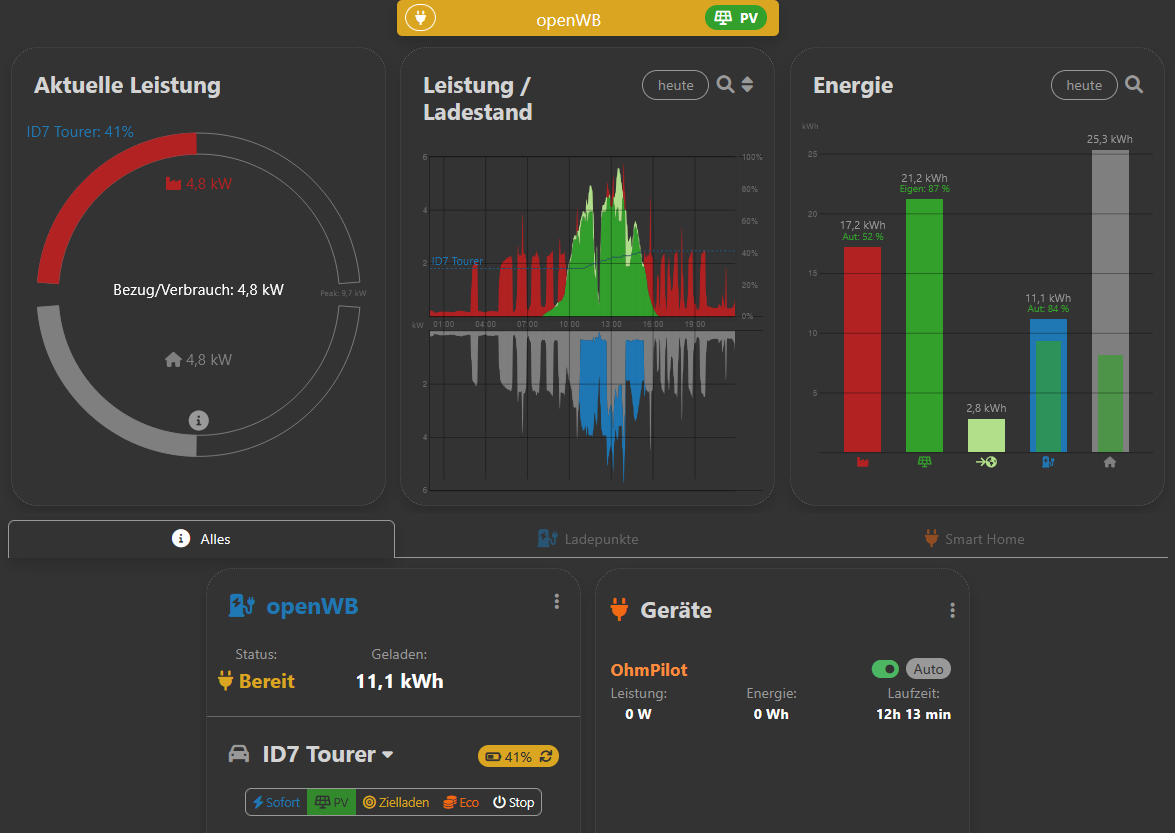Click the heute button on Energie panel
The height and width of the screenshot is (833, 1175).
point(1084,85)
